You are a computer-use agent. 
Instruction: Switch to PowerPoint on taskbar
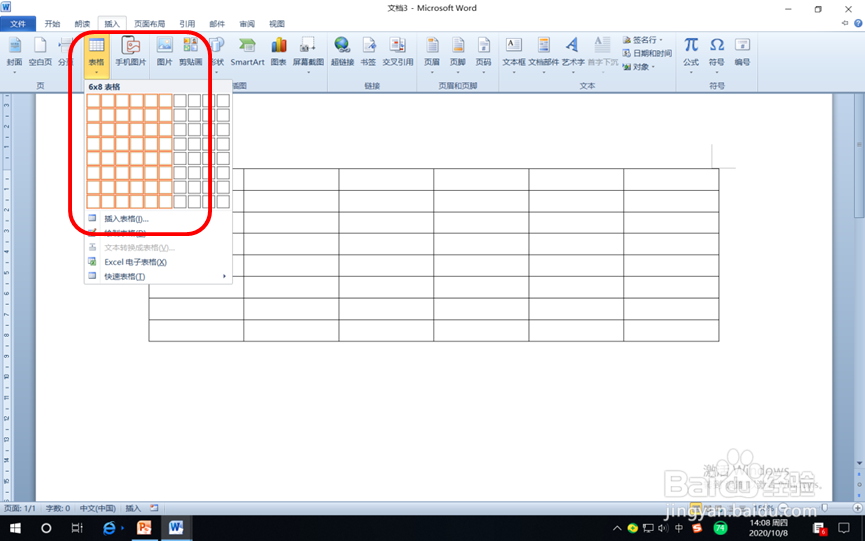tap(144, 528)
